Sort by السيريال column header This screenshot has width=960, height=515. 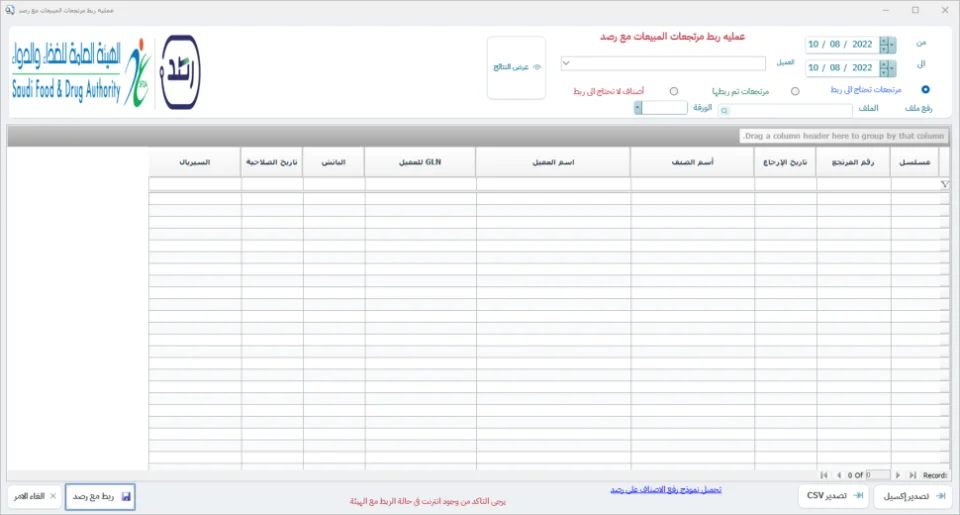pyautogui.click(x=194, y=162)
